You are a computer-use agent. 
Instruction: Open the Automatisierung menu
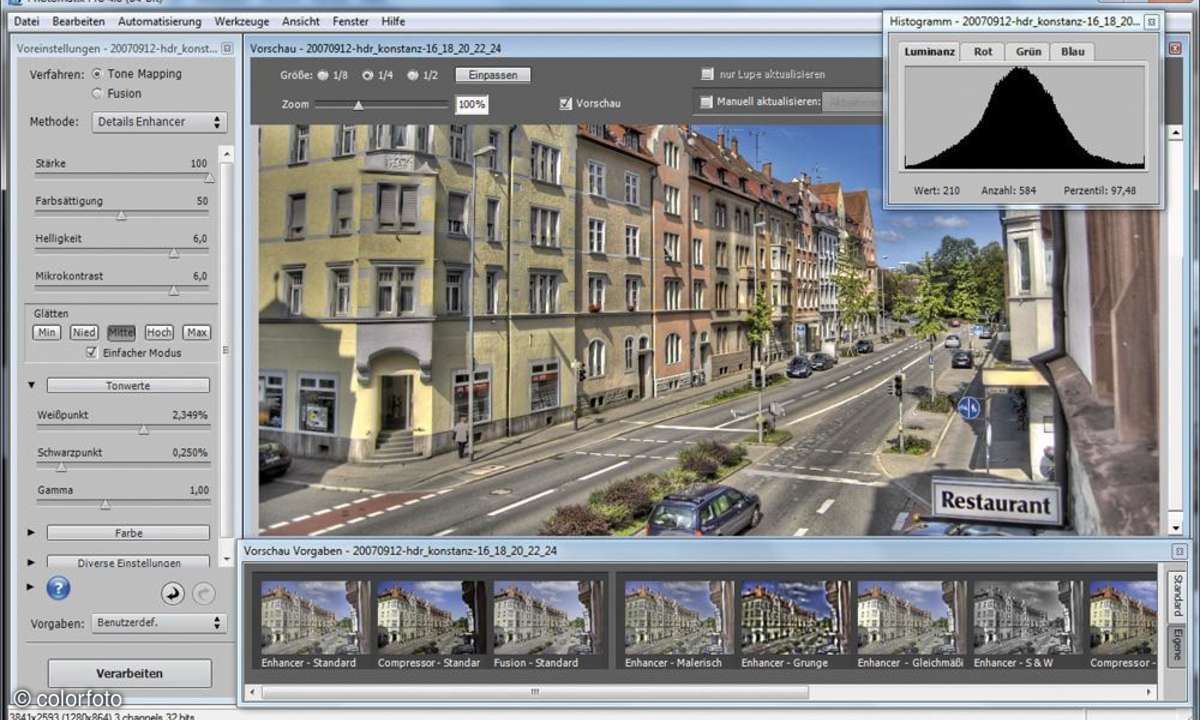159,21
